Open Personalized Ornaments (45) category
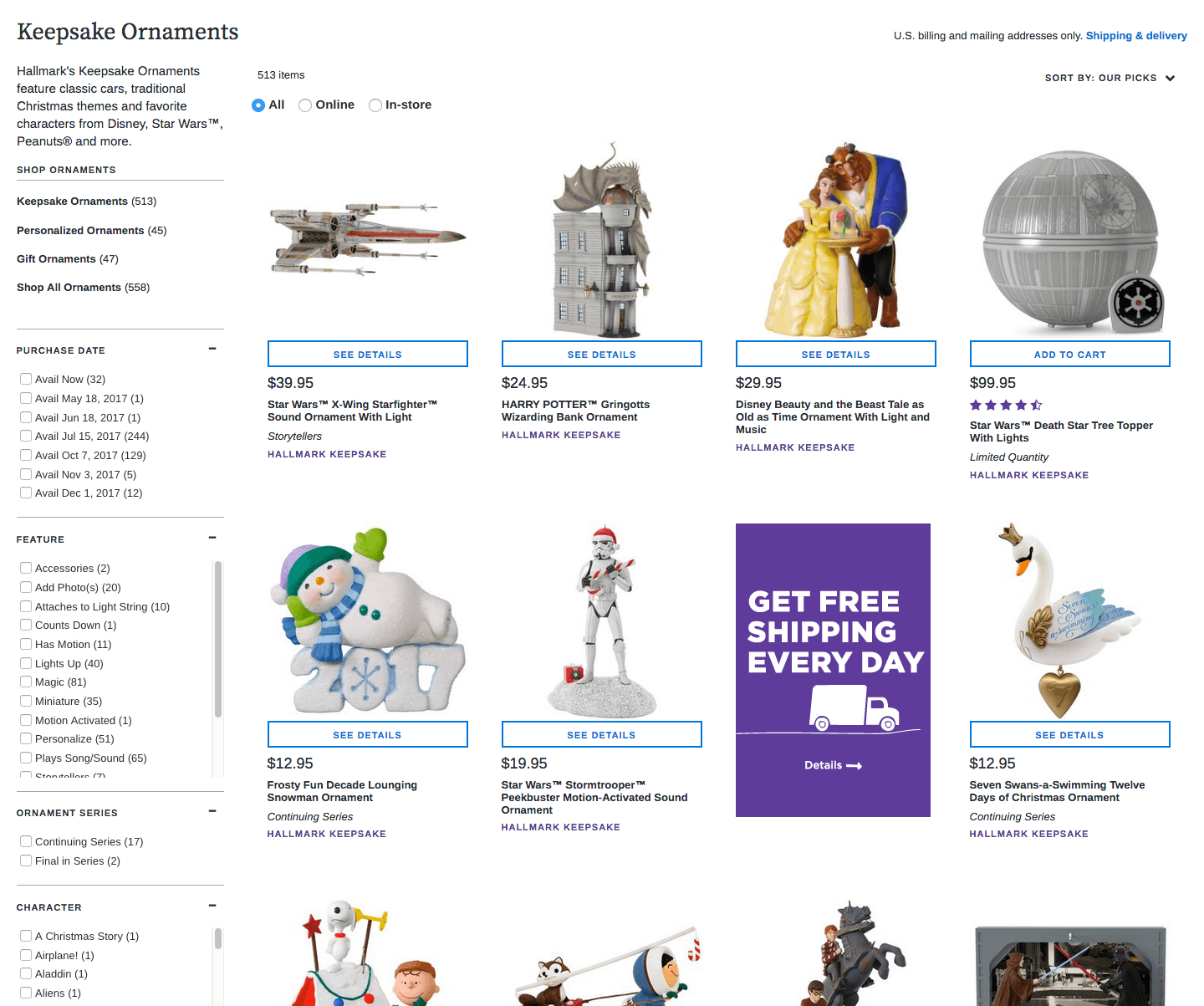This screenshot has width=1204, height=1006. [91, 231]
